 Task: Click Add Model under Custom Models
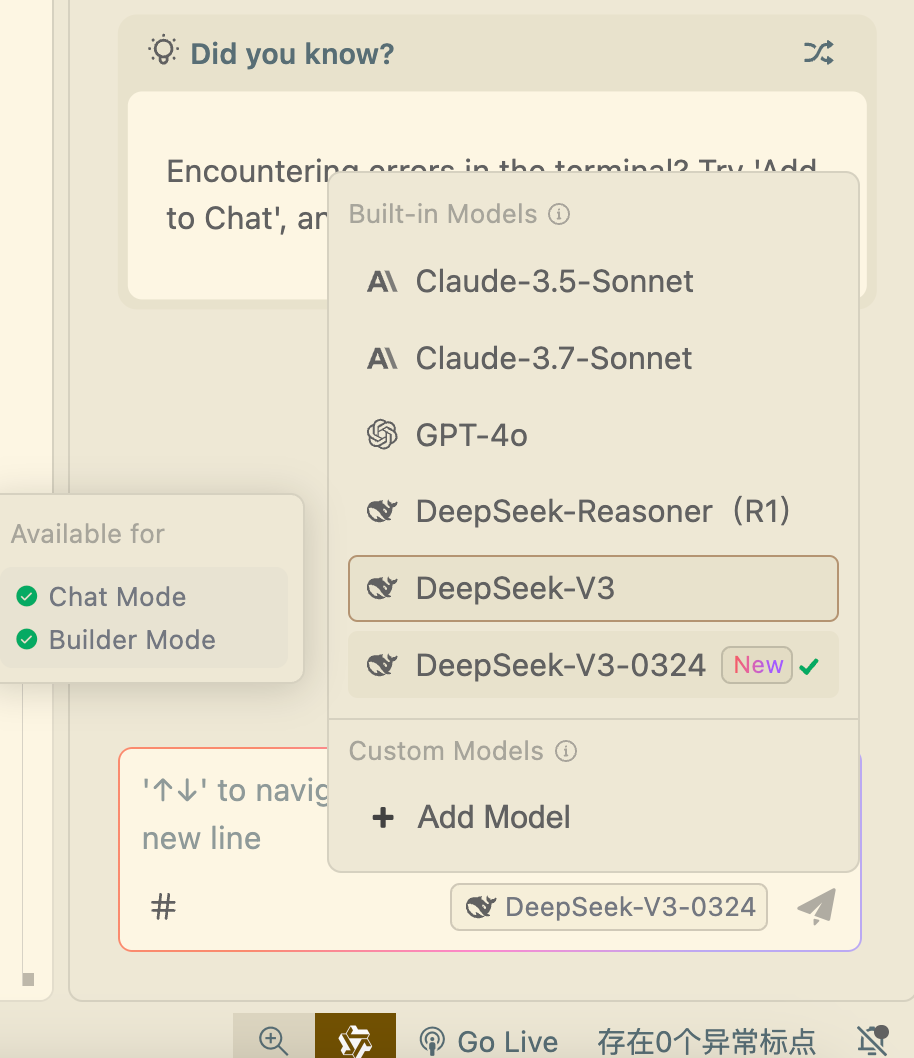pos(494,817)
